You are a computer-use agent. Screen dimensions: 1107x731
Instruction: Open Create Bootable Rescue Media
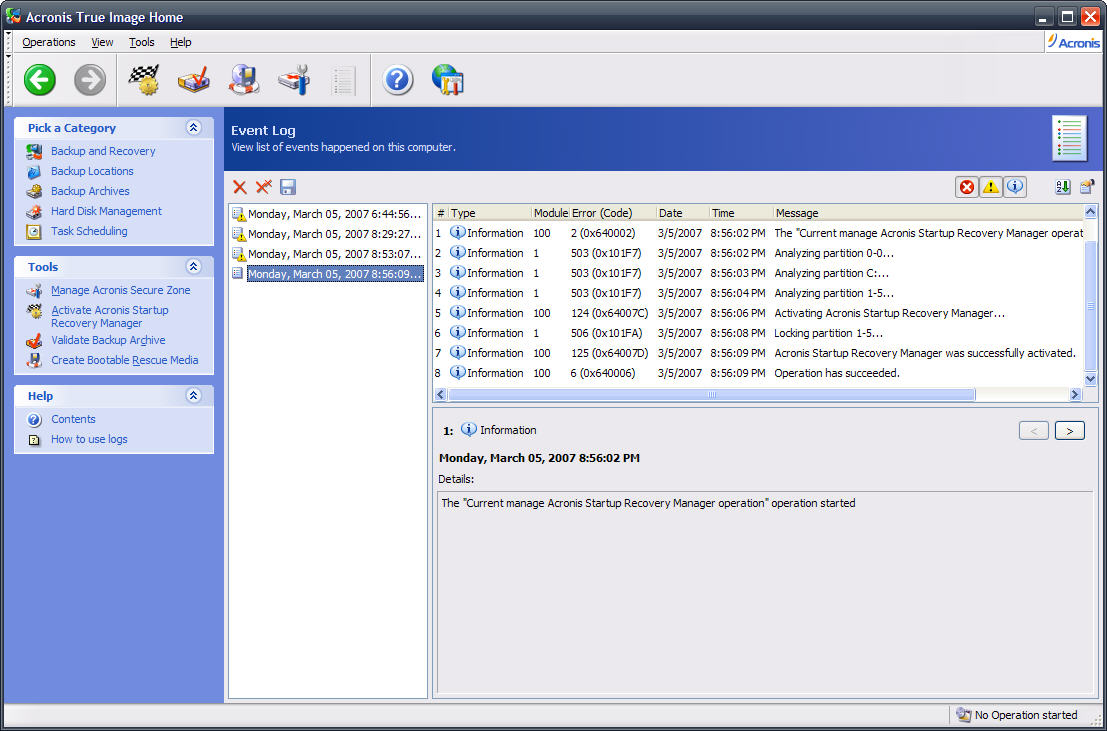[124, 360]
